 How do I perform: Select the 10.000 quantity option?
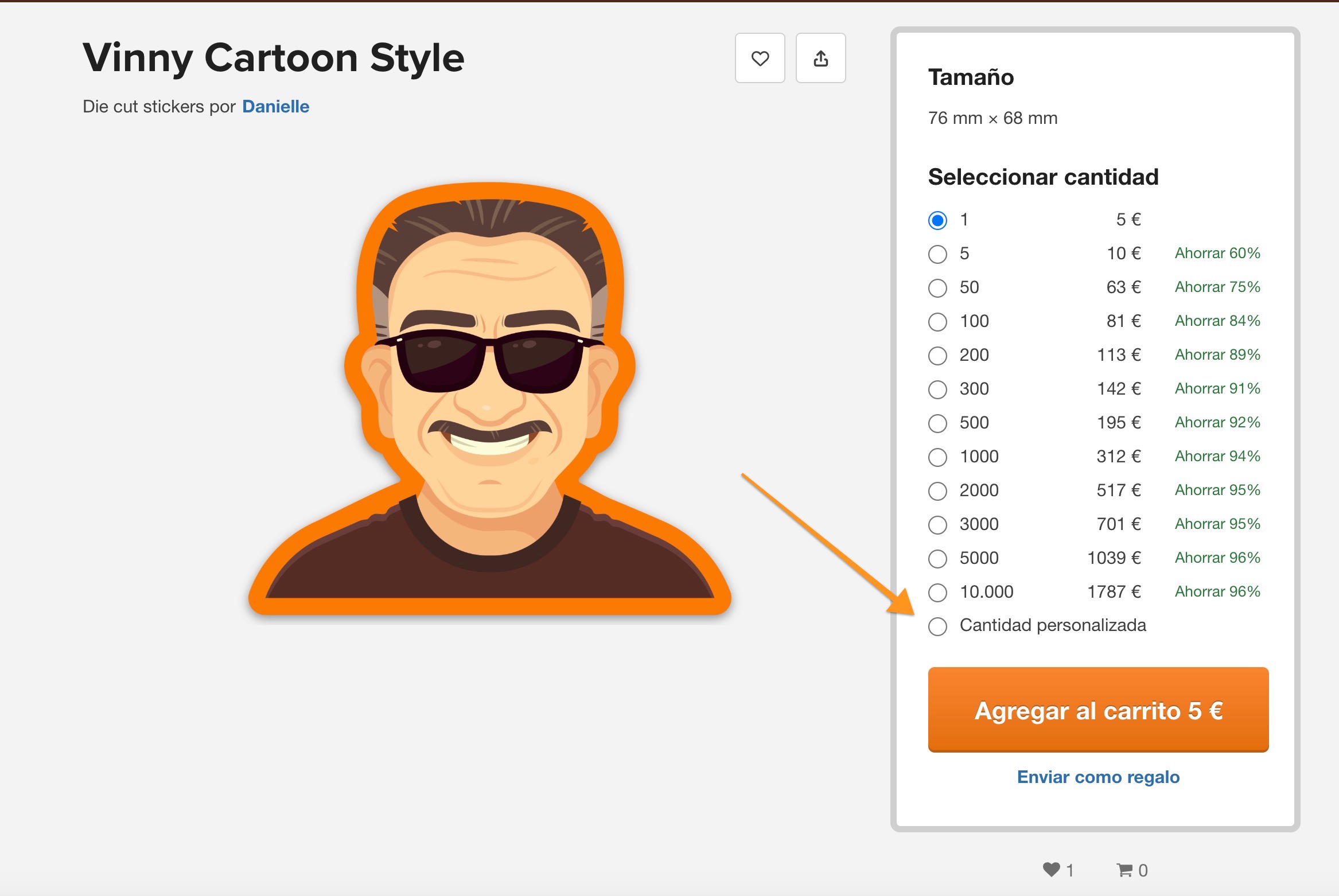[x=937, y=593]
